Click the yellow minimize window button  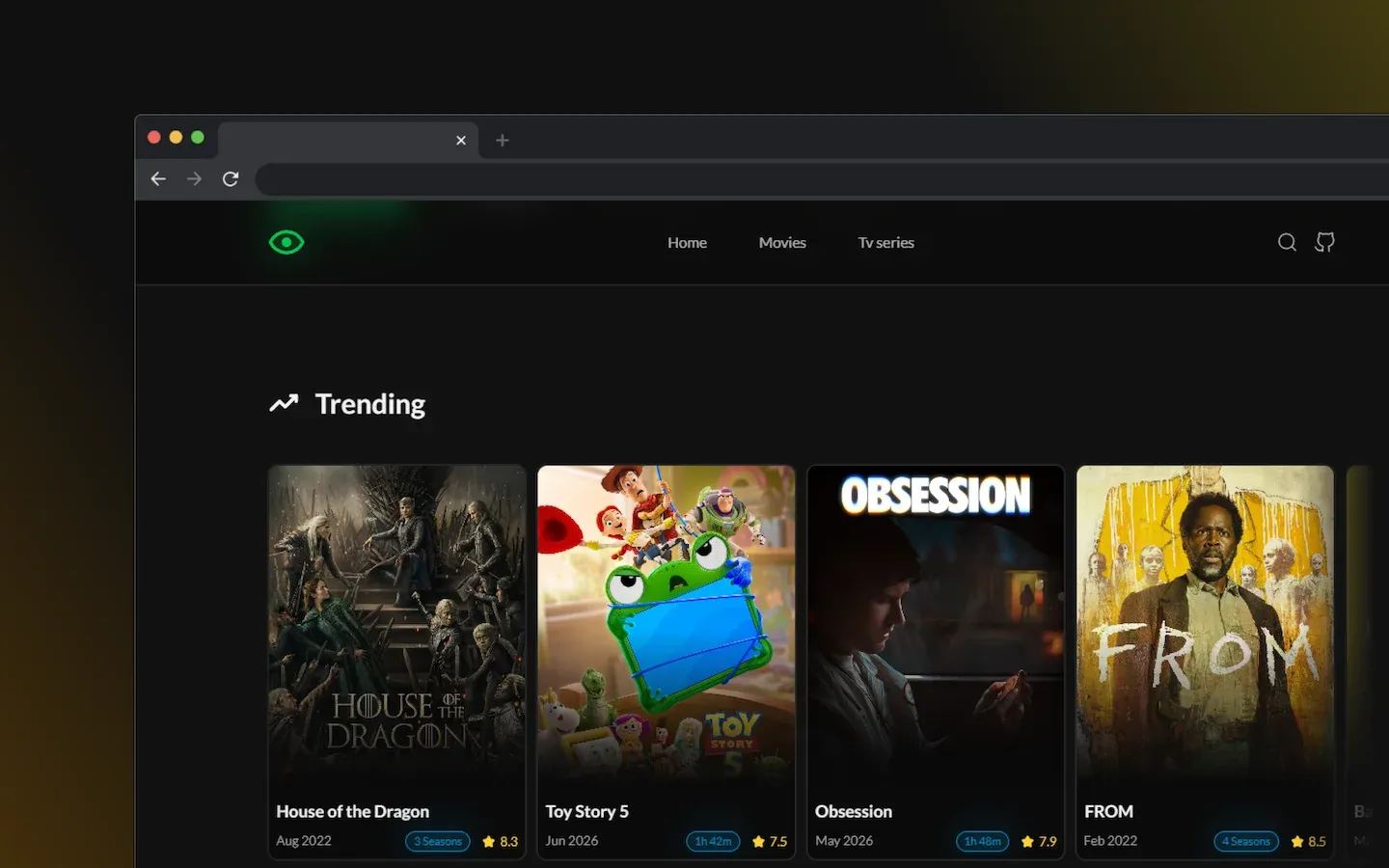[x=176, y=137]
